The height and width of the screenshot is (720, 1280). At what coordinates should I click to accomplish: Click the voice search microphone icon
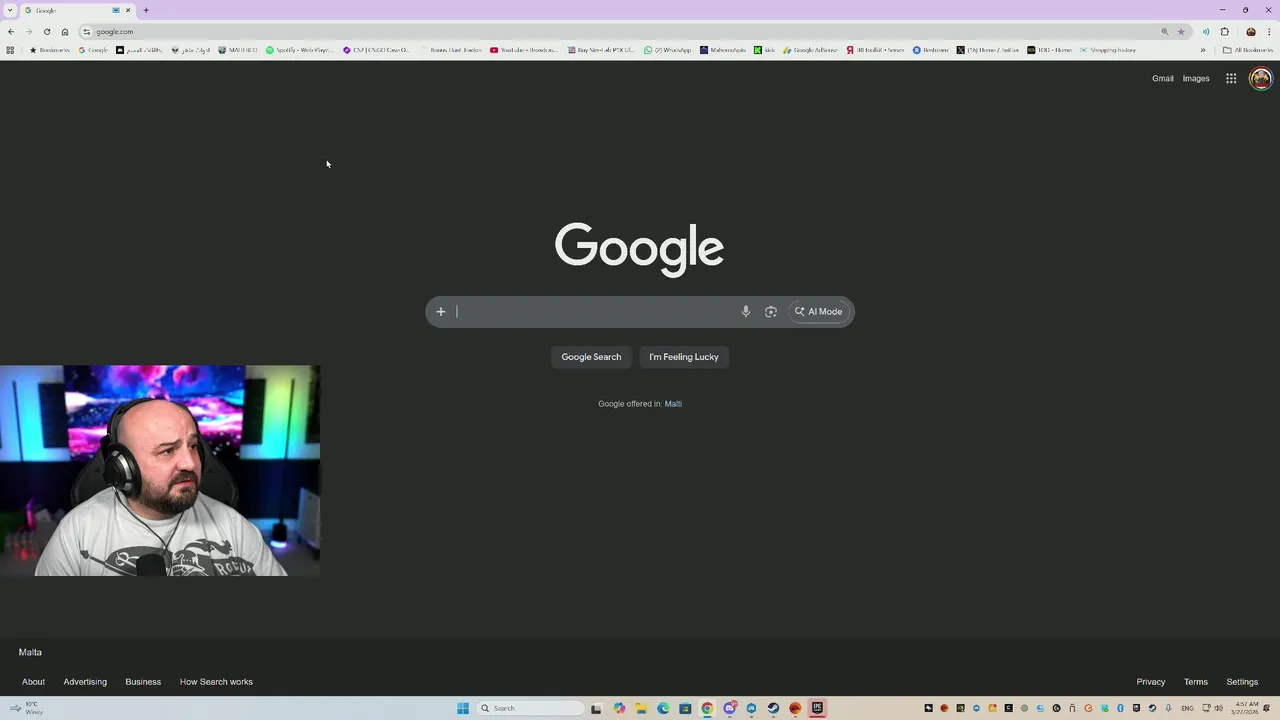coord(745,311)
